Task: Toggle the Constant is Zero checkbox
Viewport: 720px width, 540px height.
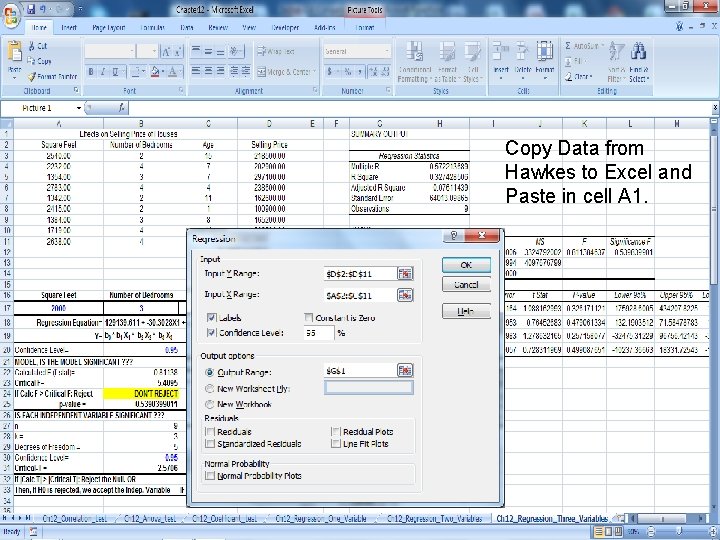Action: coord(308,317)
